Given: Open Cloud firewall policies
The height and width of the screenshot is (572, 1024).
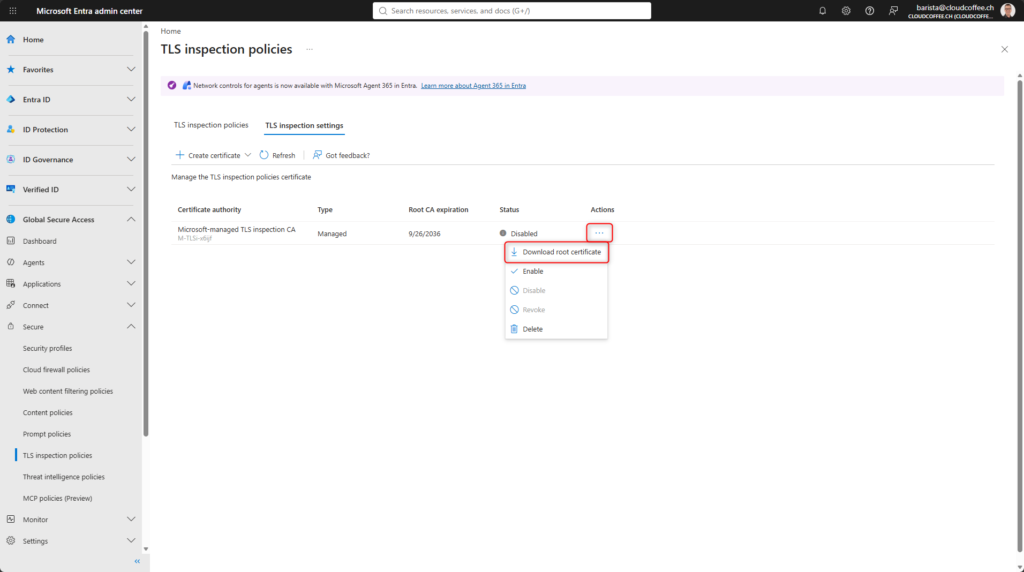Looking at the screenshot, I should [56, 370].
